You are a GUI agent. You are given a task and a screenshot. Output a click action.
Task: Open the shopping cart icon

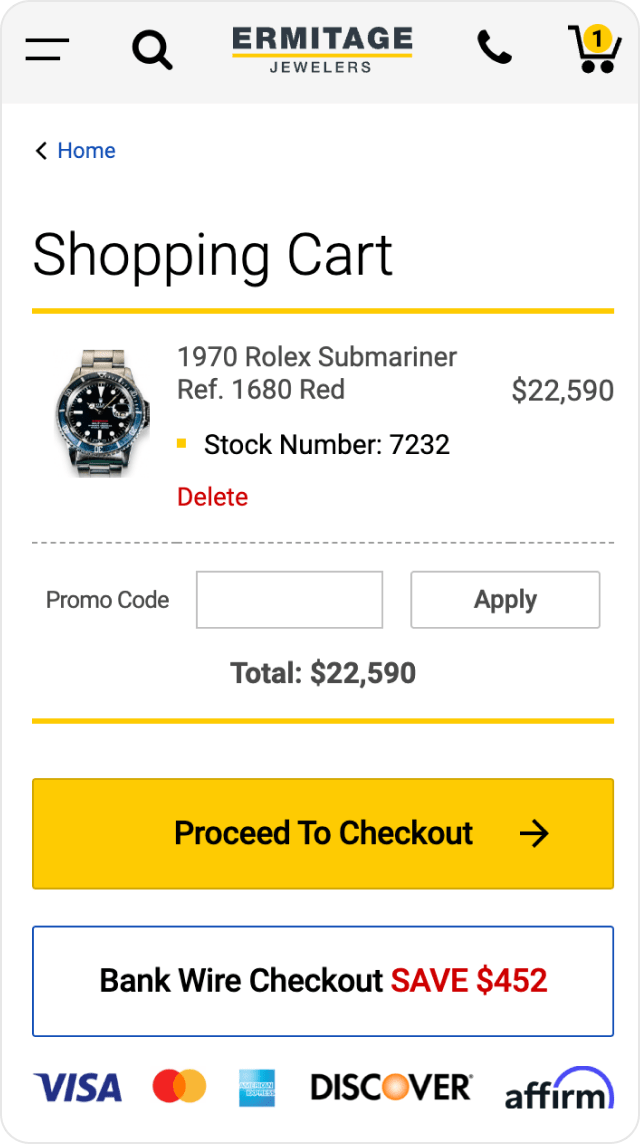coord(594,49)
